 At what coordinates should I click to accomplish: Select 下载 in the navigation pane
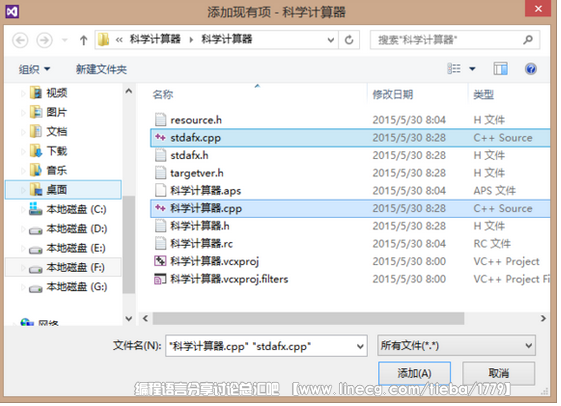pyautogui.click(x=57, y=151)
